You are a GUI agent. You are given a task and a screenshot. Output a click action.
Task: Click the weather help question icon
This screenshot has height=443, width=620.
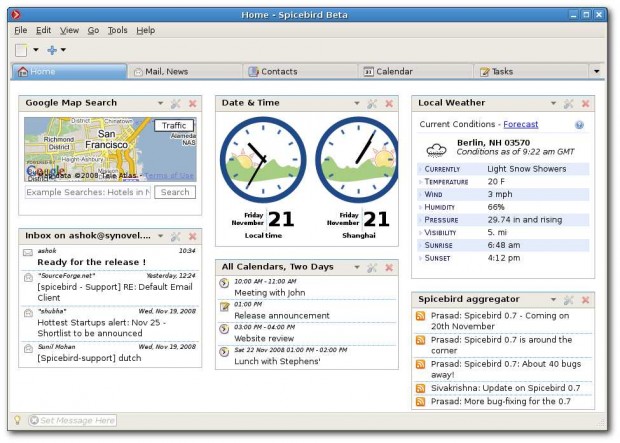(x=579, y=125)
